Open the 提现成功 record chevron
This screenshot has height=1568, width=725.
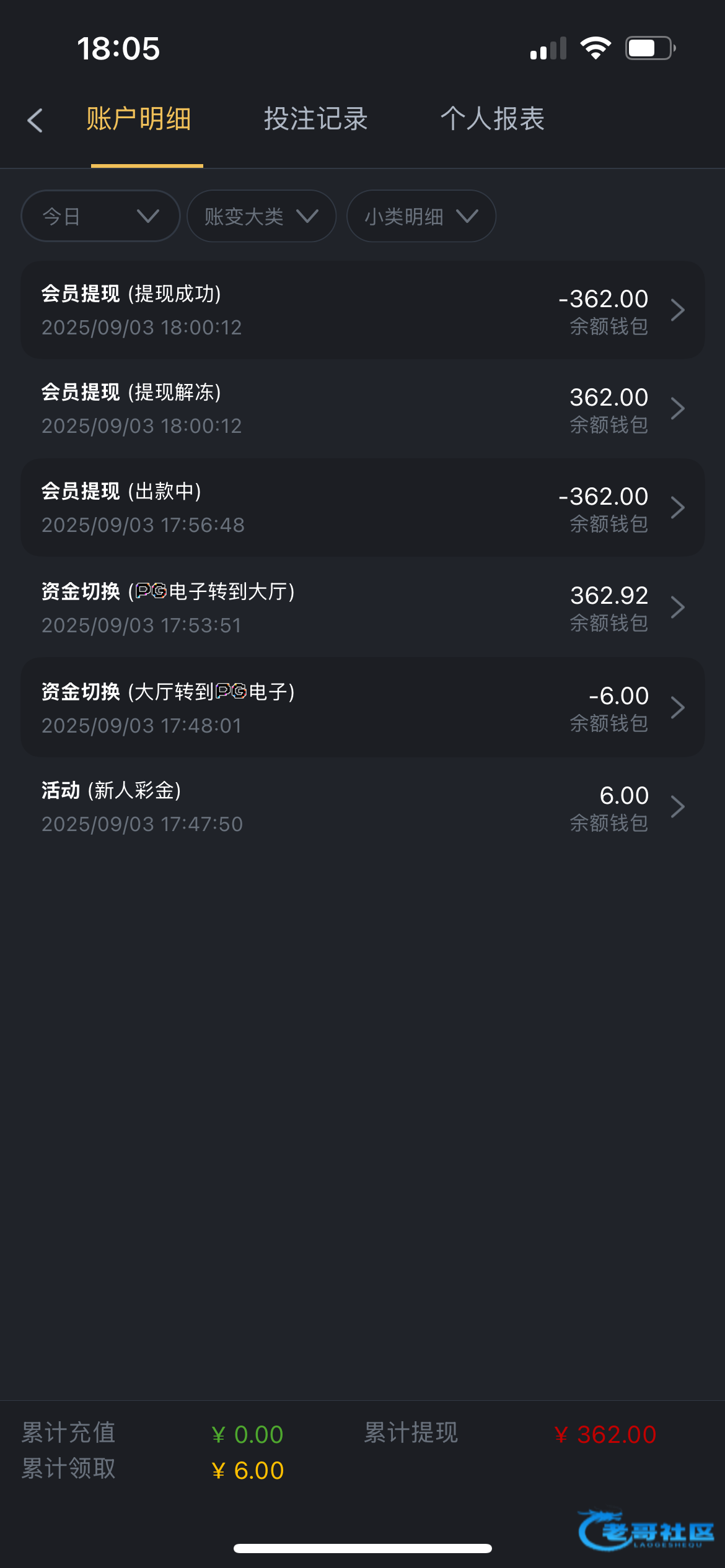point(677,310)
